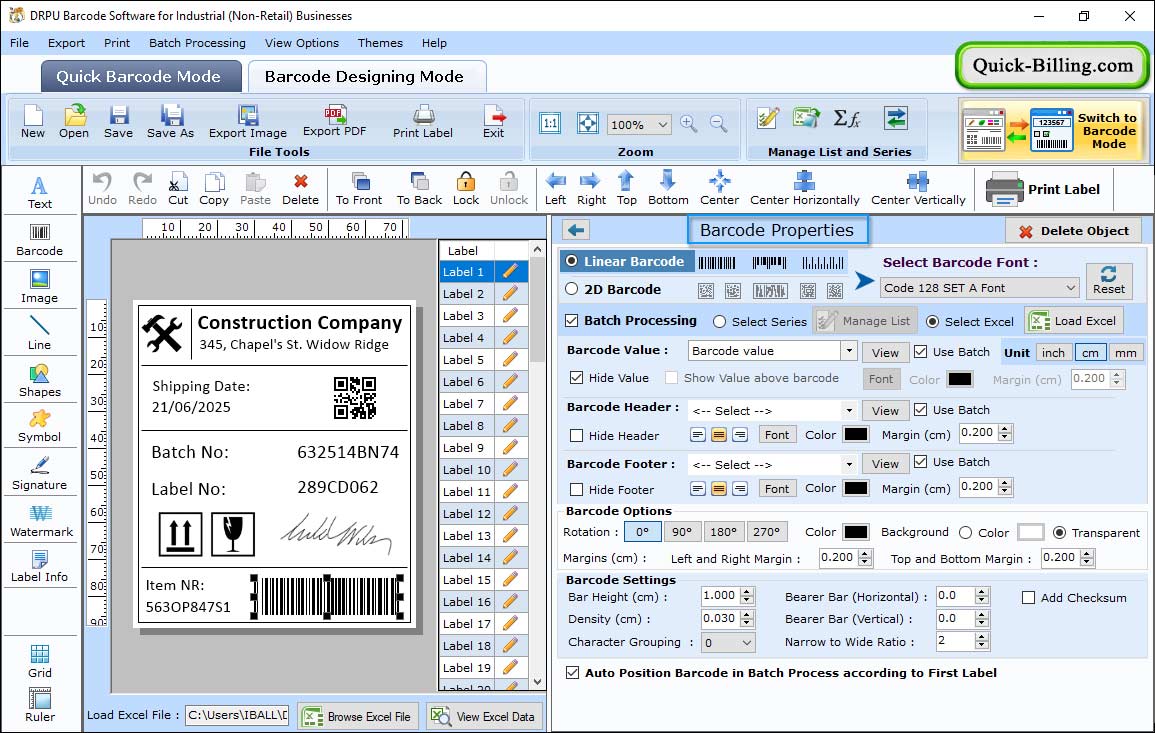Choose the Select Series radio button
This screenshot has height=733, width=1155.
click(720, 322)
